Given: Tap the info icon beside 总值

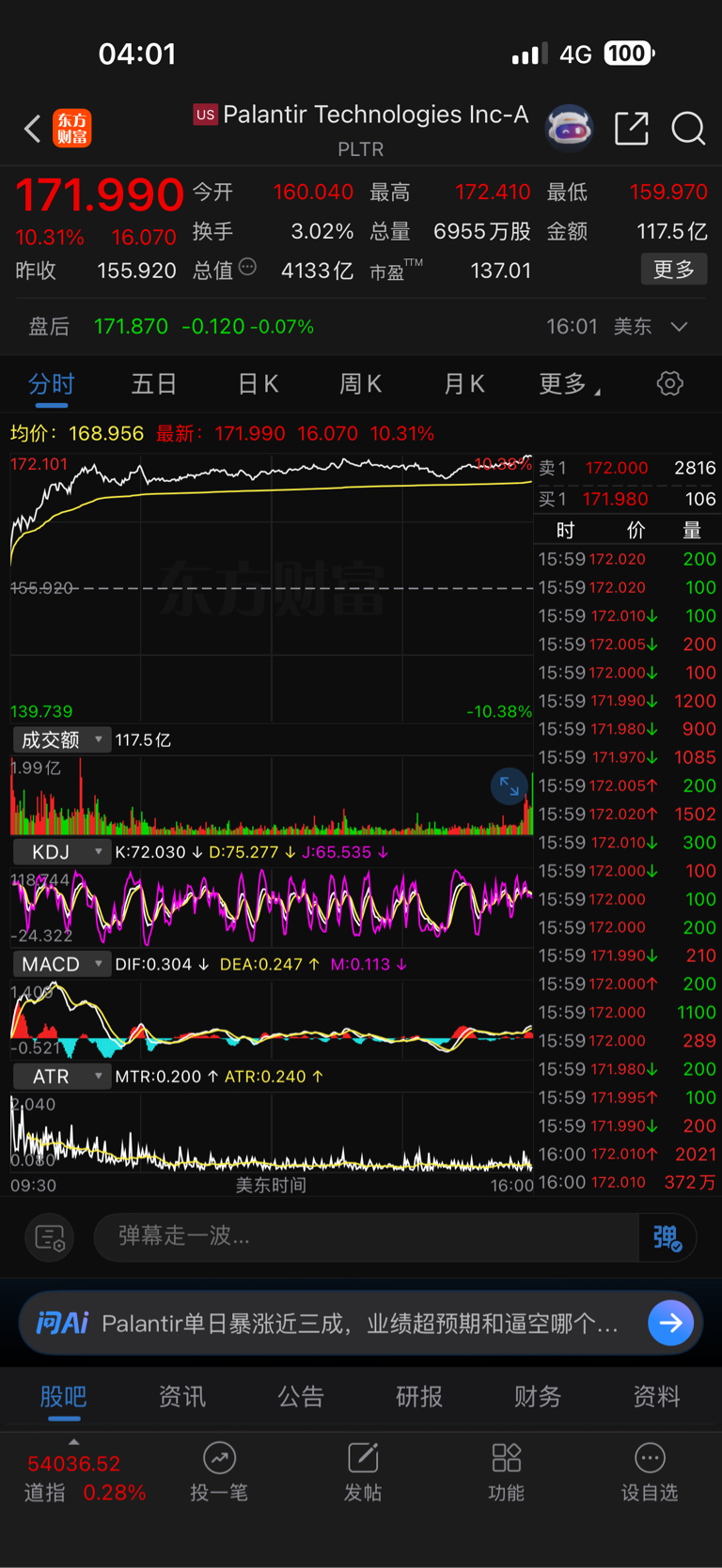Looking at the screenshot, I should click(247, 268).
